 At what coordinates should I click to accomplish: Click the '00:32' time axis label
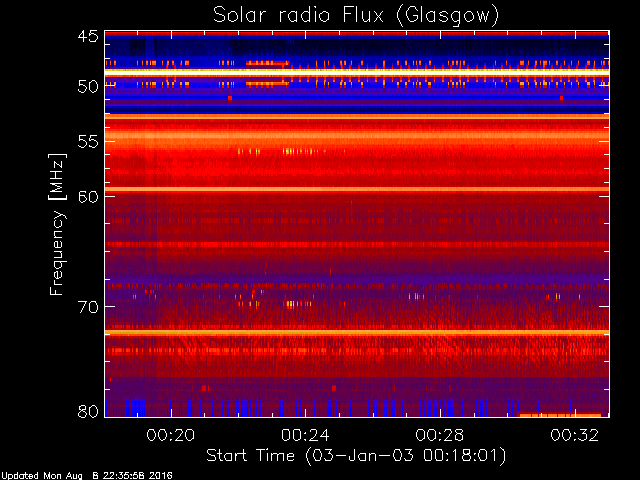tap(574, 435)
